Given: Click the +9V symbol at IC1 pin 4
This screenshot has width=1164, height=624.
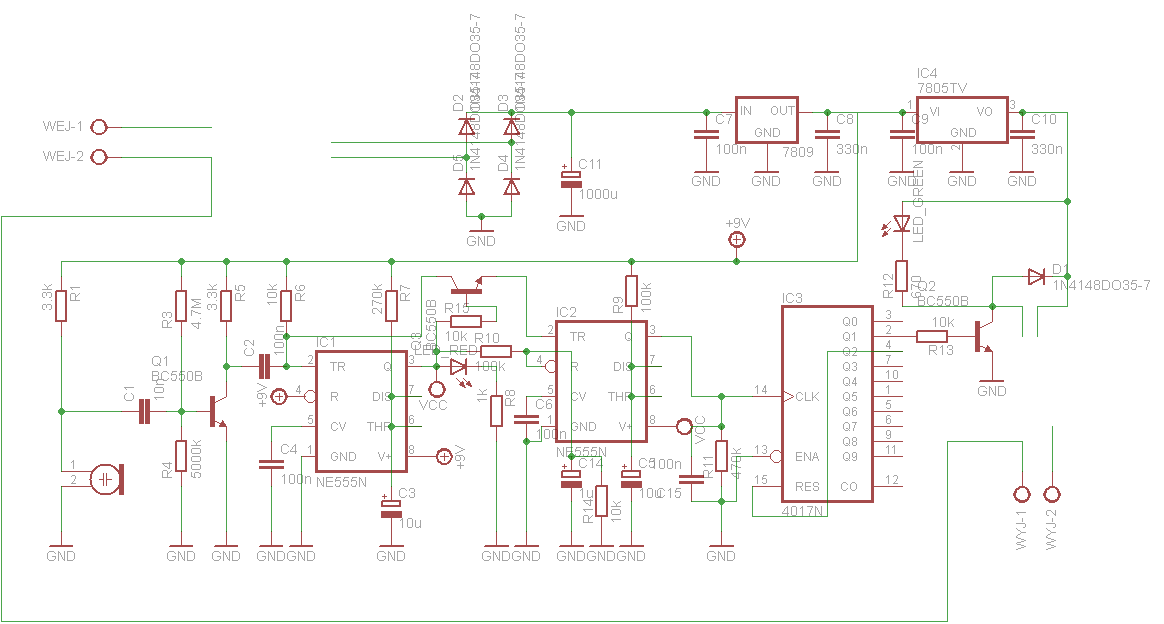Looking at the screenshot, I should point(279,397).
